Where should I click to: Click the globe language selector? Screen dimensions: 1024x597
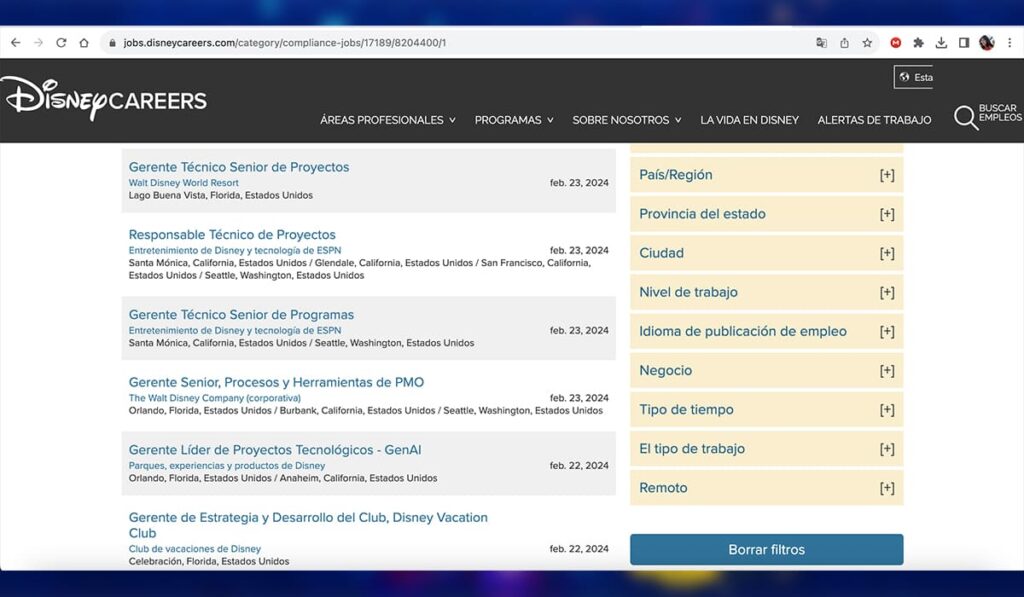pos(913,77)
